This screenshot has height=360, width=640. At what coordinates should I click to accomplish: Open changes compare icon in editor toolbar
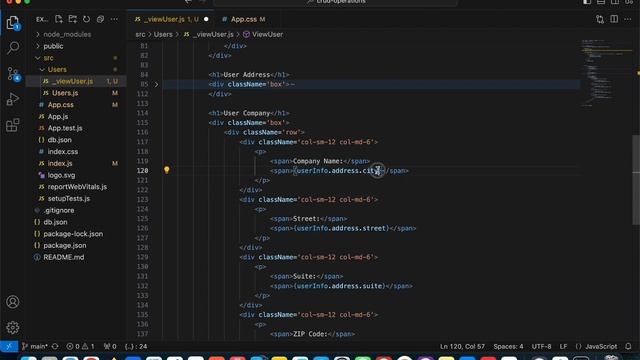tap(600, 19)
